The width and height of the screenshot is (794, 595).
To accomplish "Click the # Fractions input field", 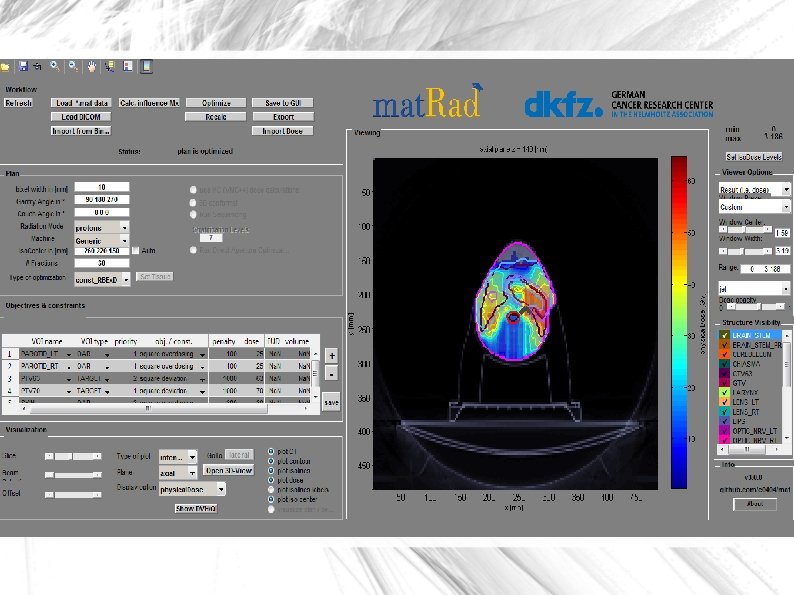I will 102,263.
